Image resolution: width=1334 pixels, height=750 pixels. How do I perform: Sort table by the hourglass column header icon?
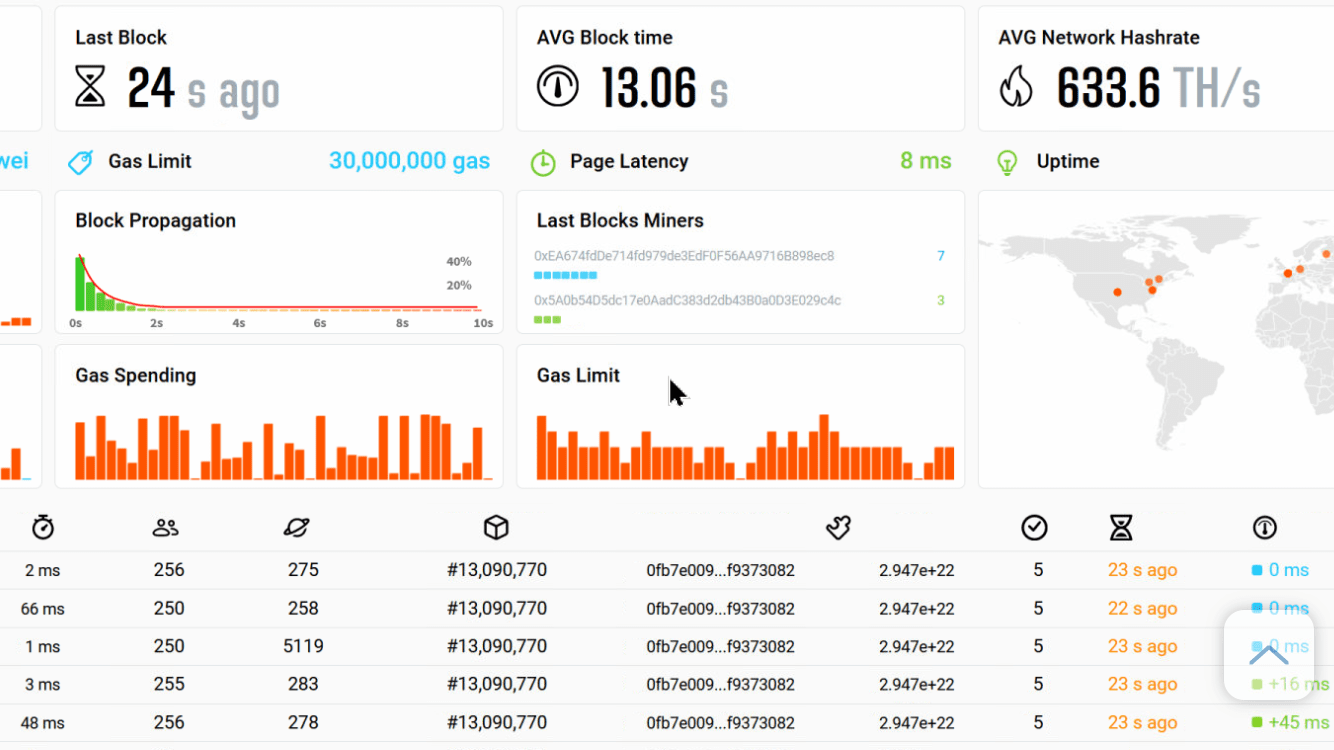pos(1122,527)
